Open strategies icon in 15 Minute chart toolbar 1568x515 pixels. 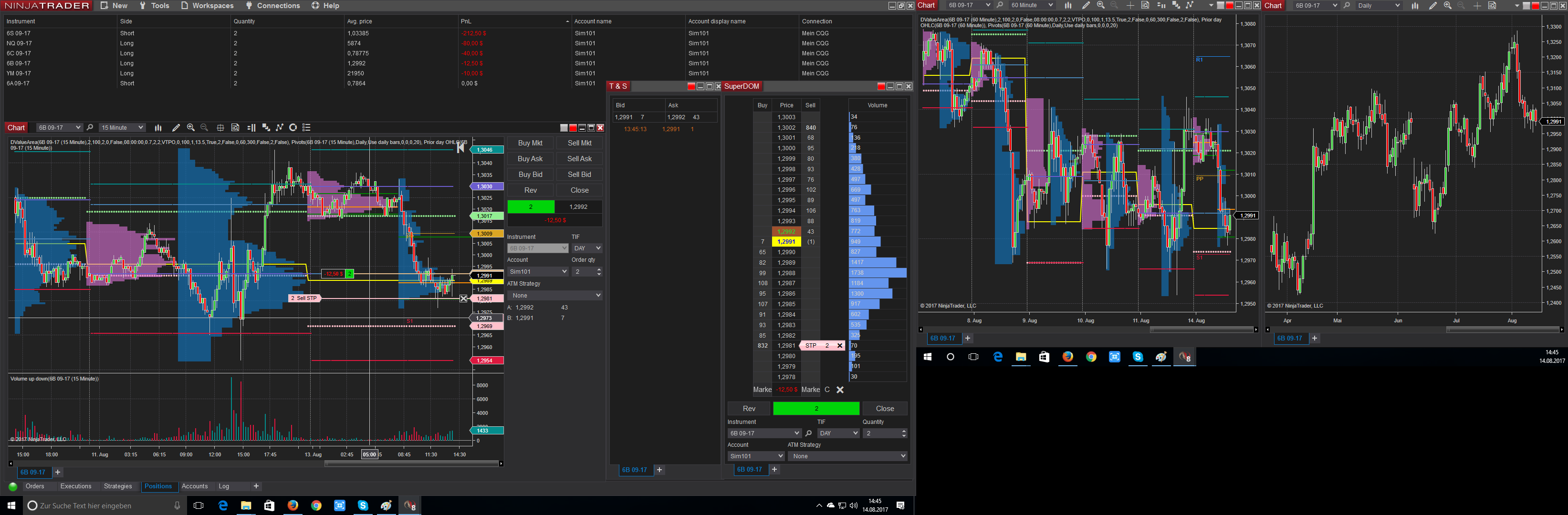click(280, 128)
